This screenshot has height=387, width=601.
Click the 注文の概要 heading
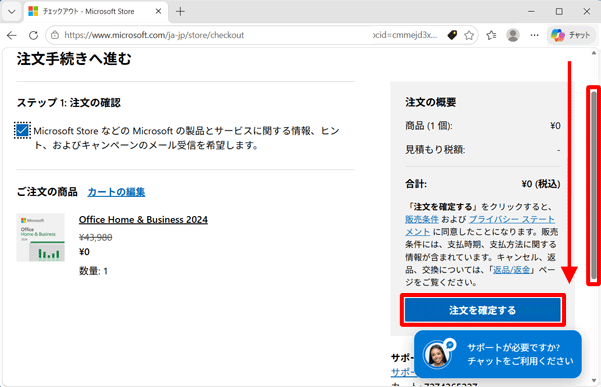click(431, 102)
